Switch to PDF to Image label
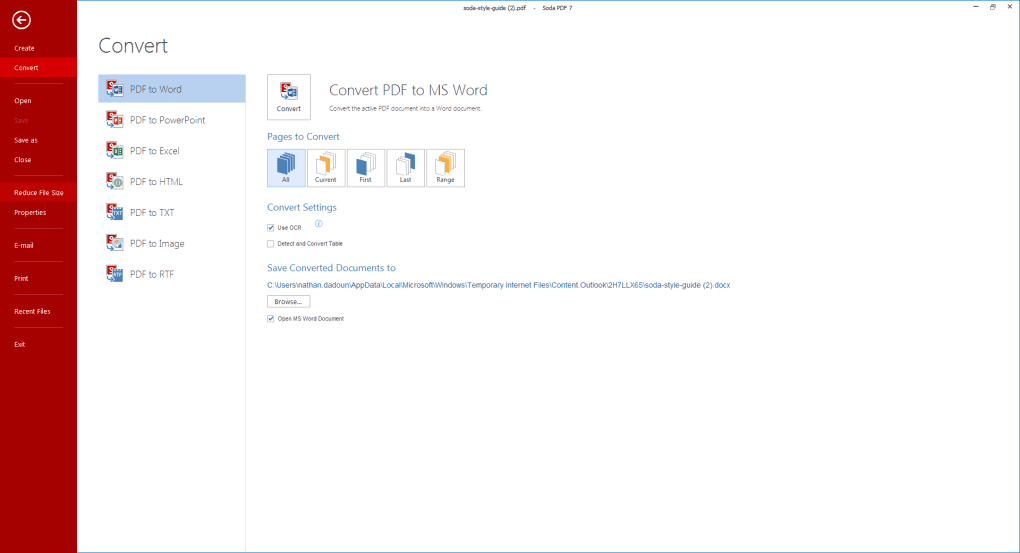 coord(157,243)
